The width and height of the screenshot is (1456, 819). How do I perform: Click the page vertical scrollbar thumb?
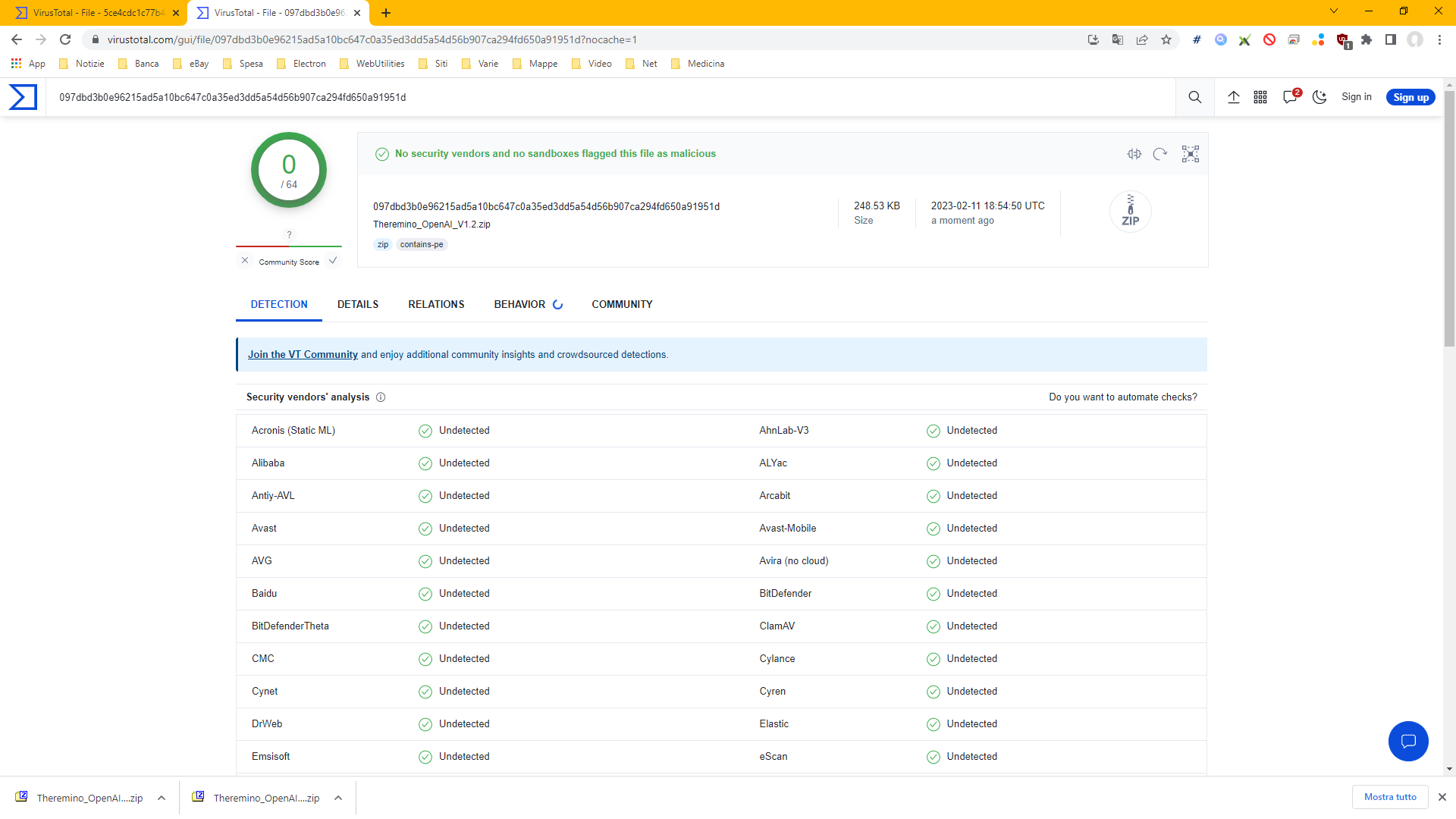click(1449, 220)
